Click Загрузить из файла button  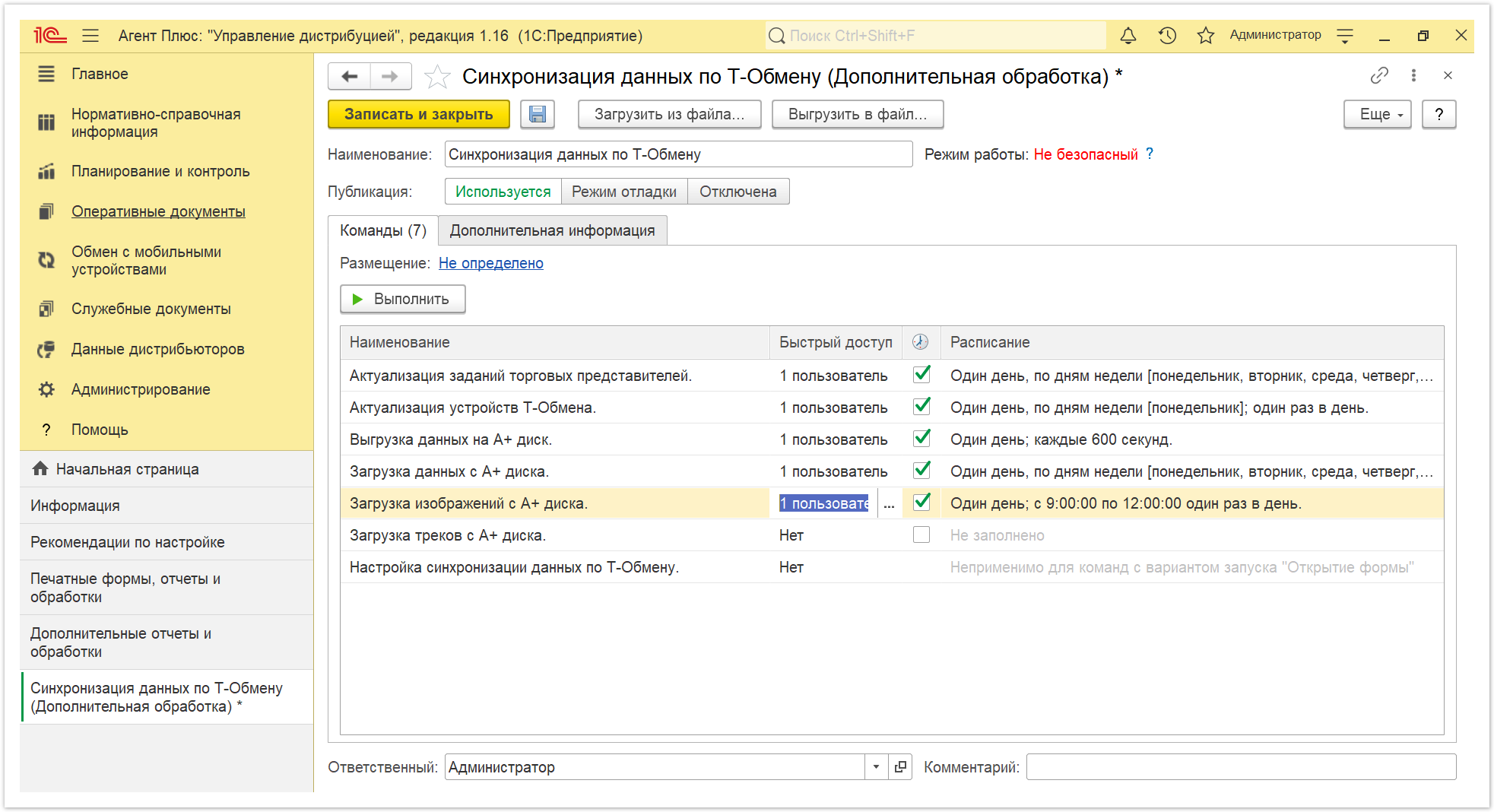coord(669,114)
